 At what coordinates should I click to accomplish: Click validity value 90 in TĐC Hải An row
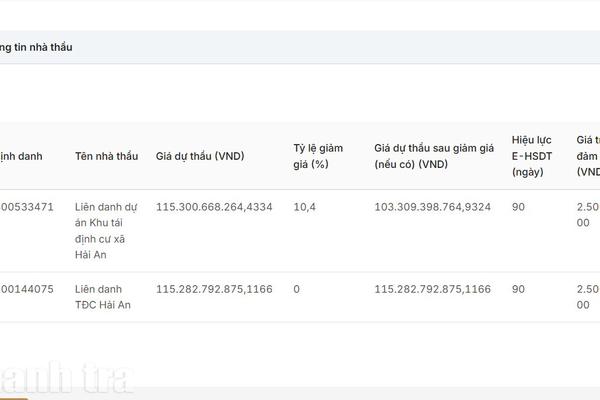pos(518,289)
